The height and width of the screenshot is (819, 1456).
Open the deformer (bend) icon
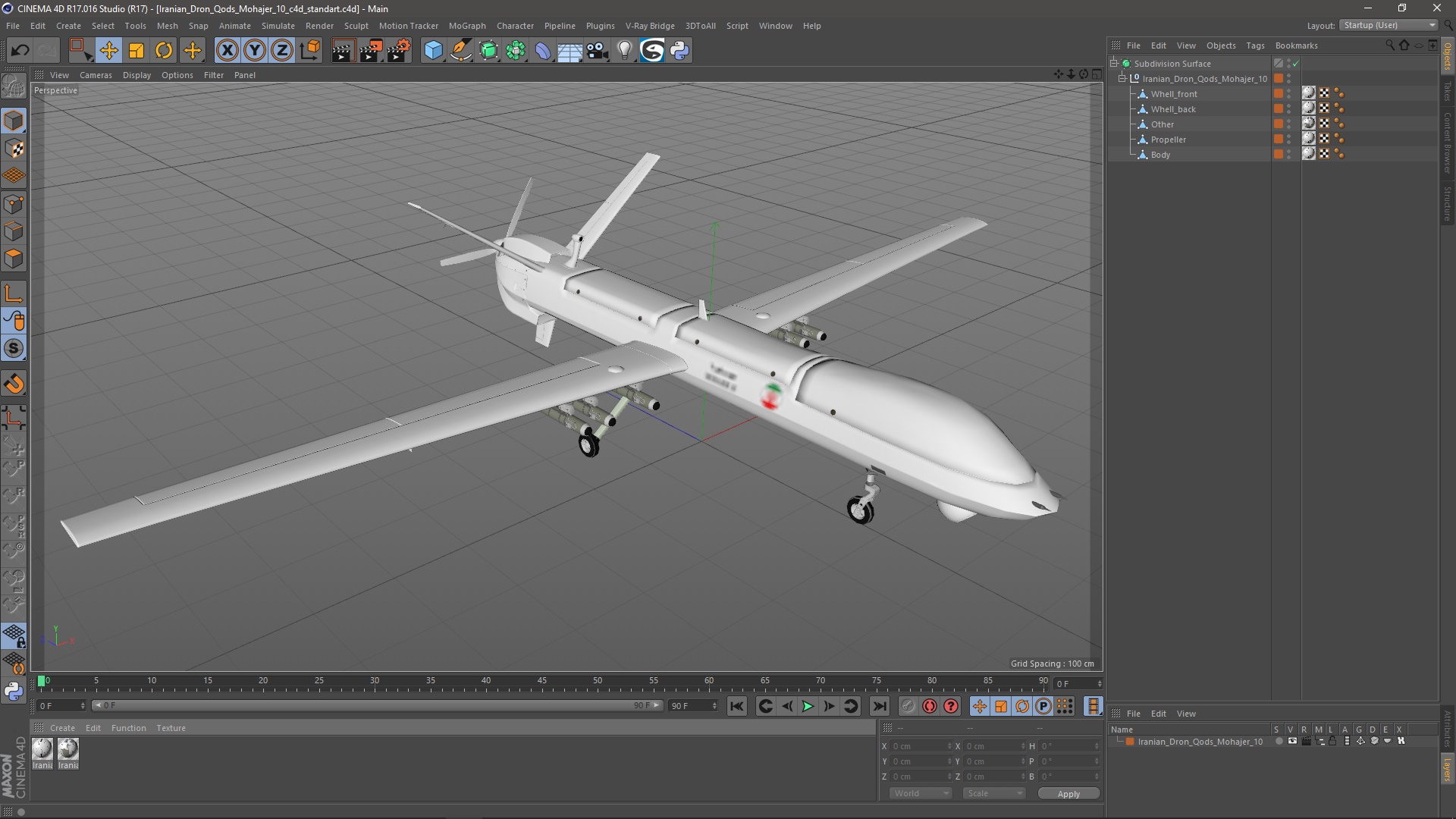click(543, 51)
